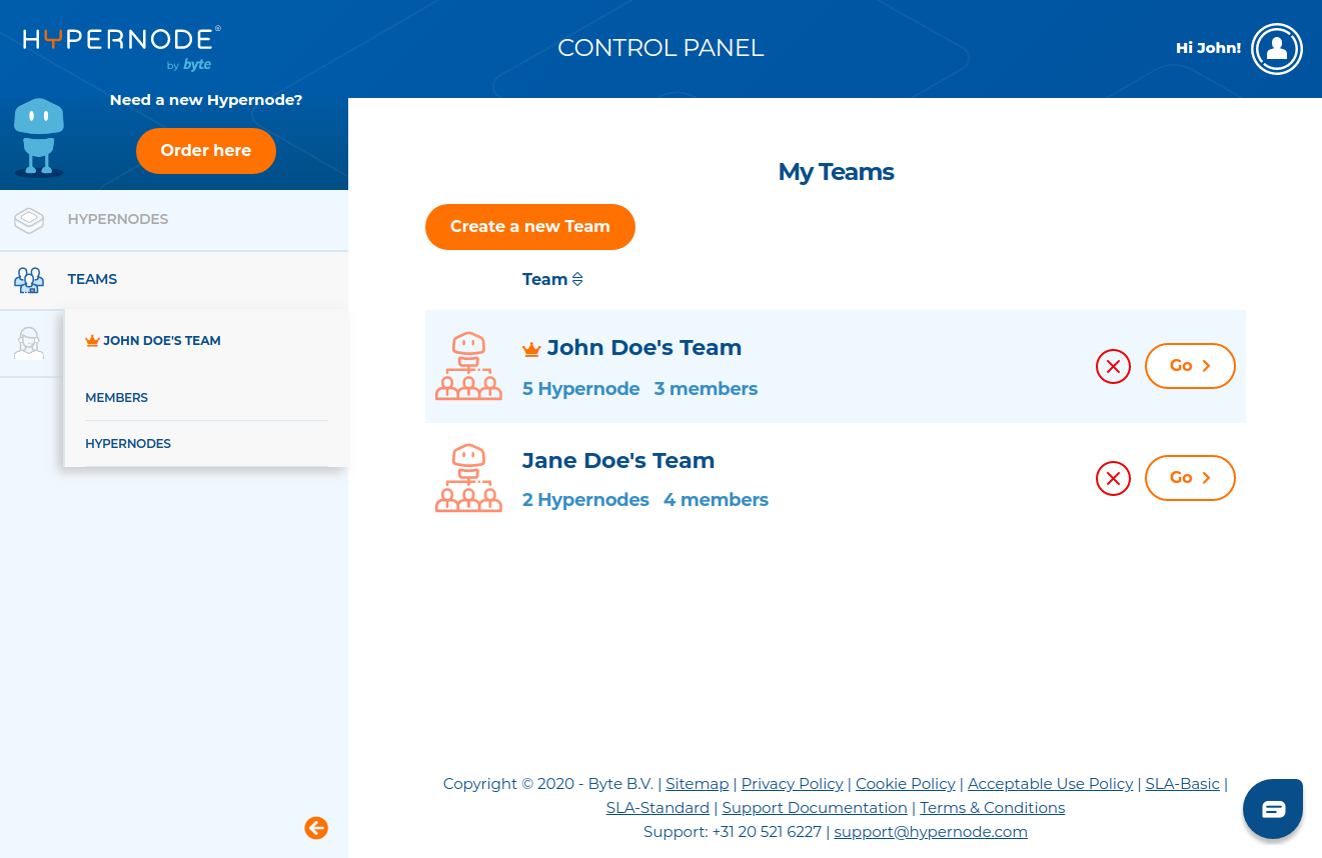Delete John Doe's Team with red X
Viewport: 1322px width, 858px height.
pyautogui.click(x=1113, y=366)
